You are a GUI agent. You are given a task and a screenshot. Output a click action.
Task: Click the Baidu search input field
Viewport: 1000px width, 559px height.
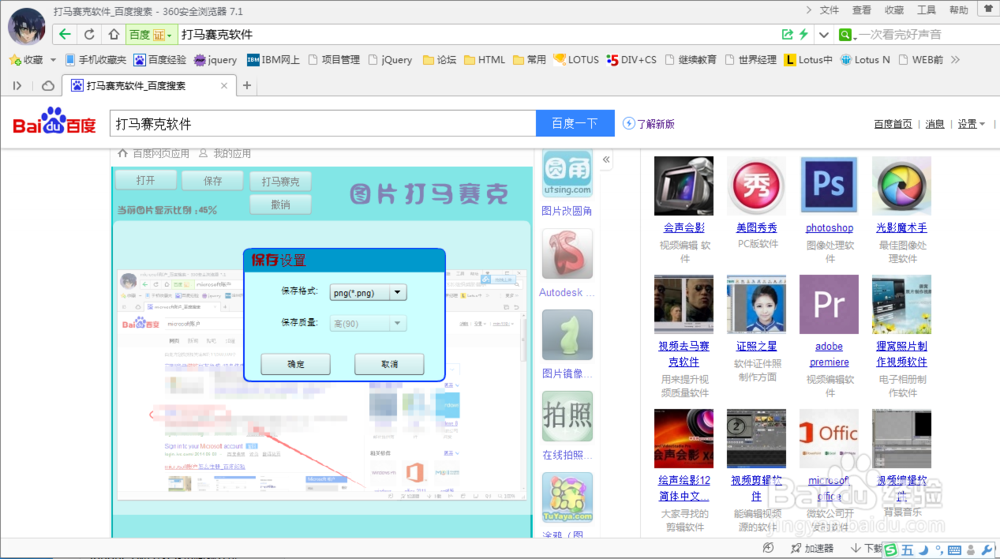[x=323, y=123]
